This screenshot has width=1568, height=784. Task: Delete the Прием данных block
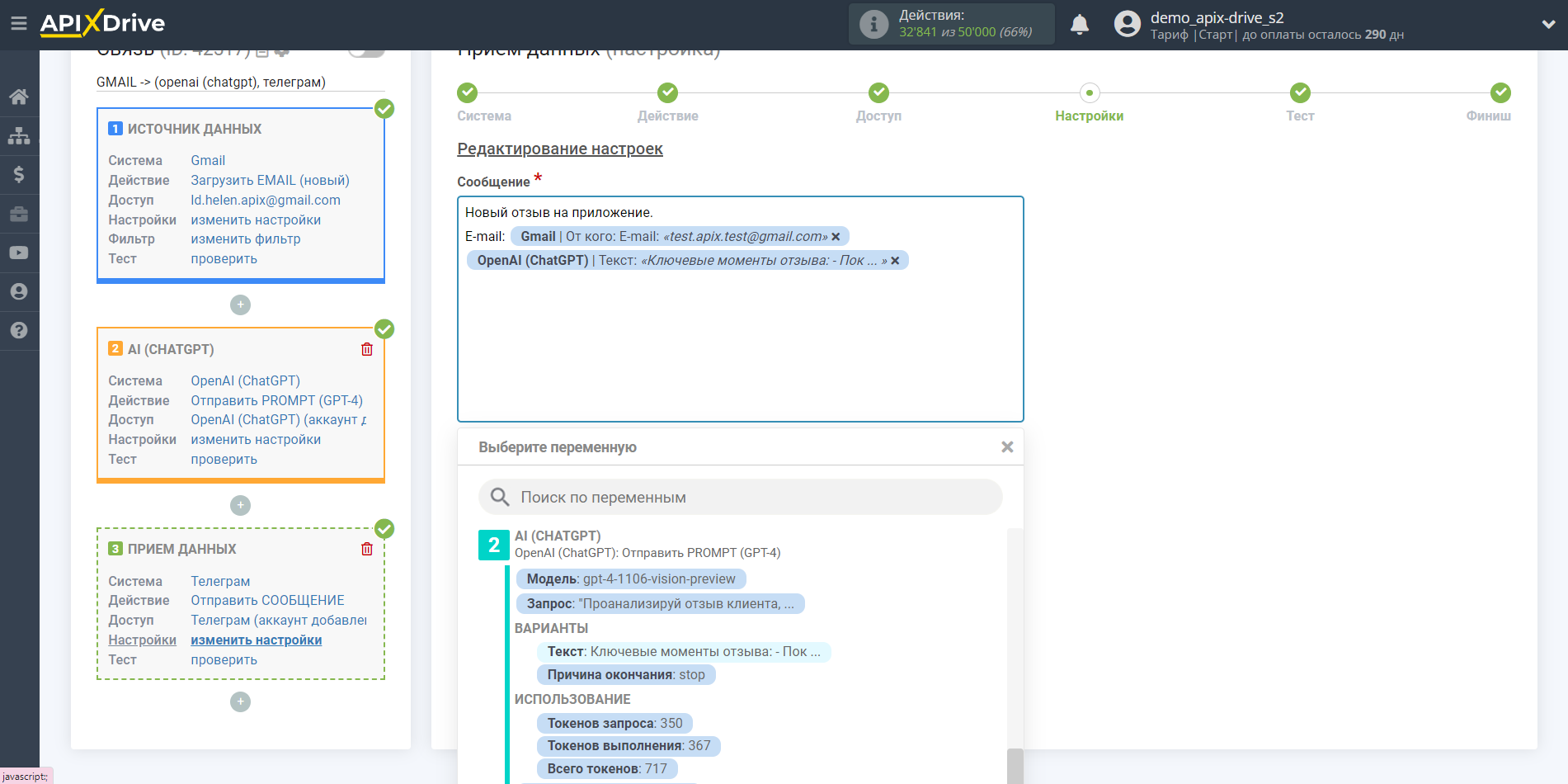pos(367,549)
